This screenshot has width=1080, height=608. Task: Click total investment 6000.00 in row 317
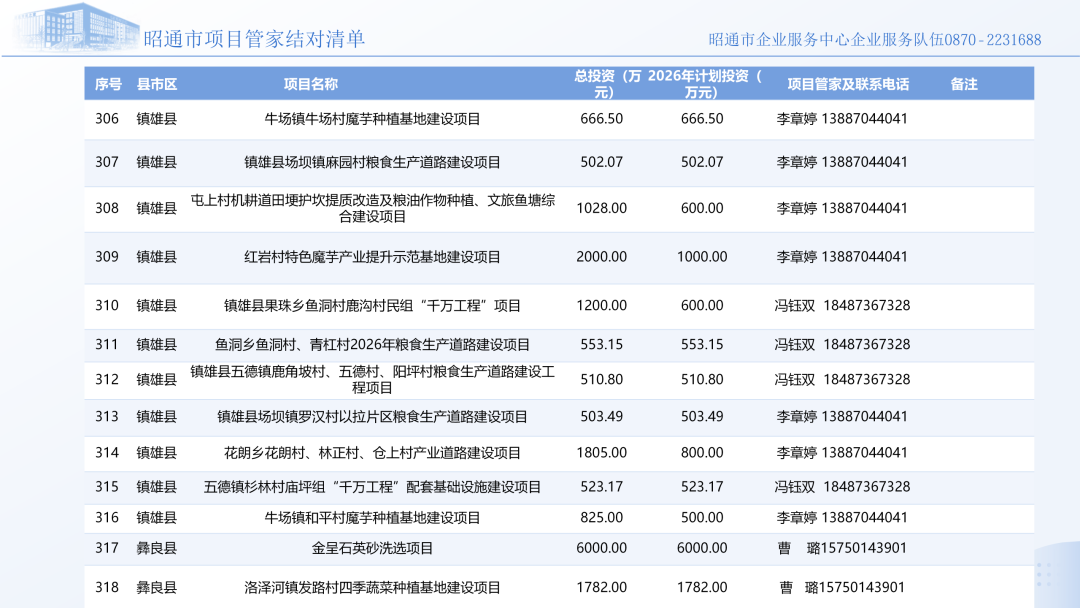601,548
